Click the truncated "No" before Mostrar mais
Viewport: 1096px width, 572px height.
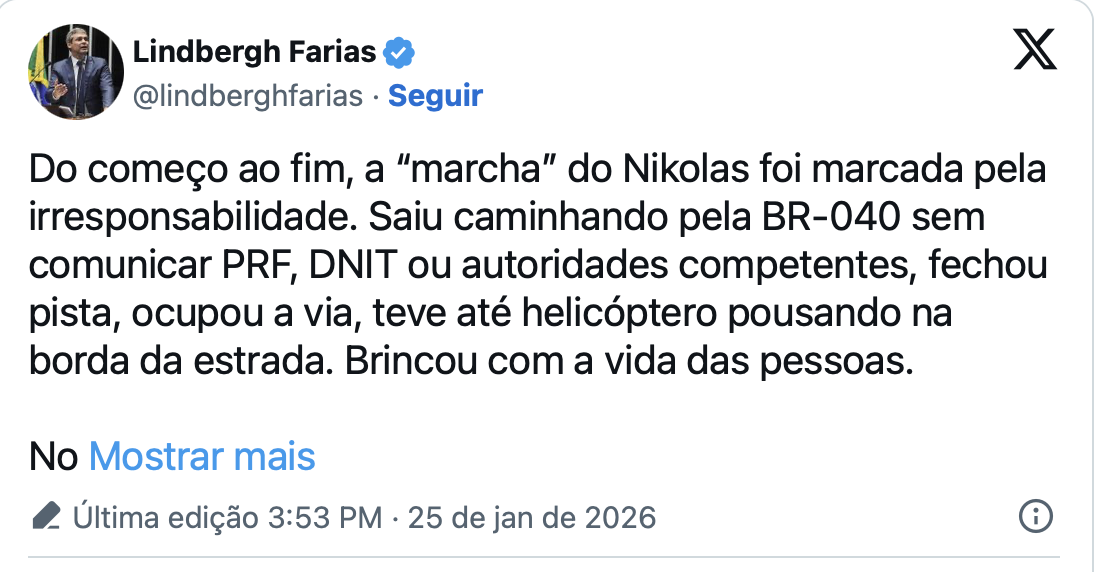coord(54,457)
